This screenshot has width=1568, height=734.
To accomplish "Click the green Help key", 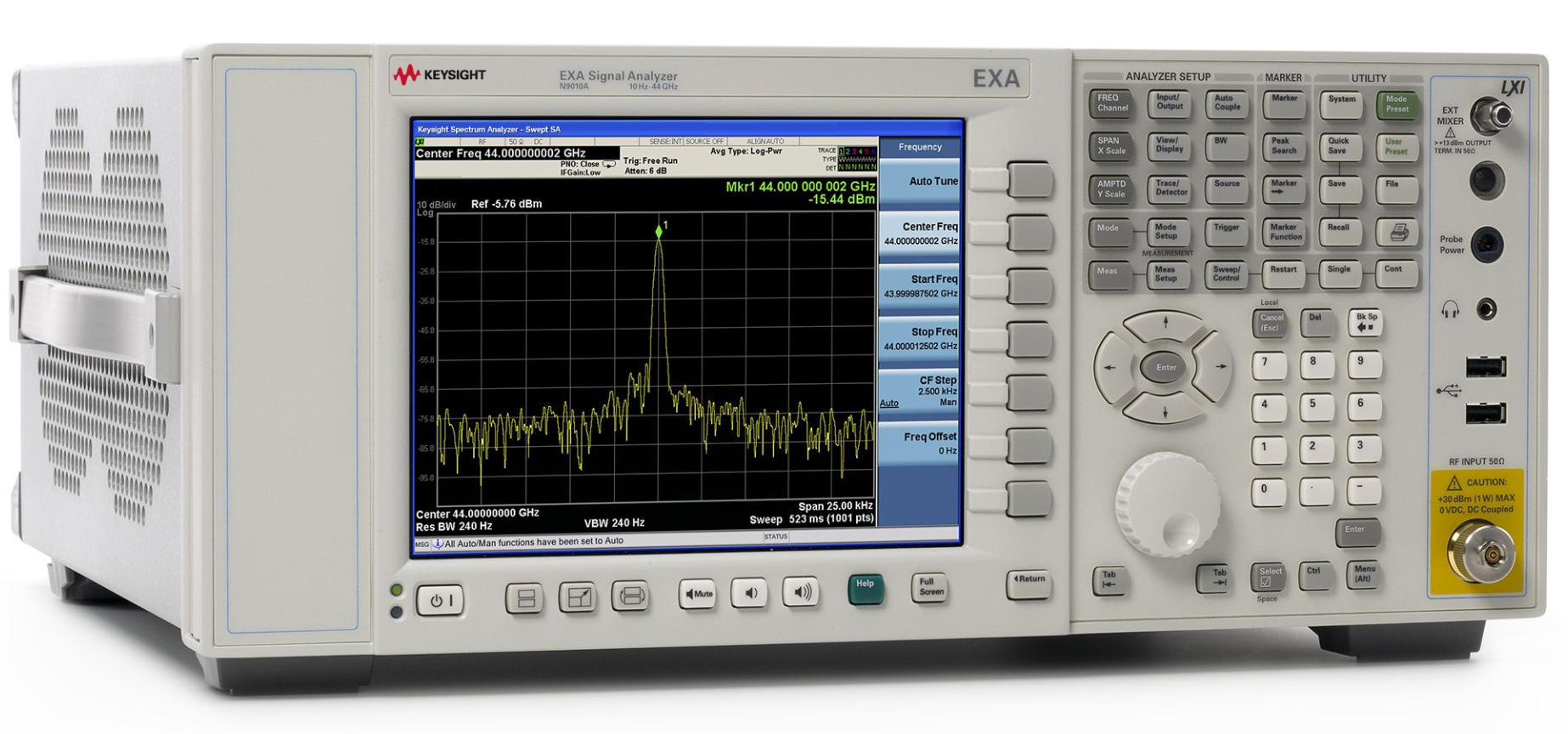I will coord(866,589).
